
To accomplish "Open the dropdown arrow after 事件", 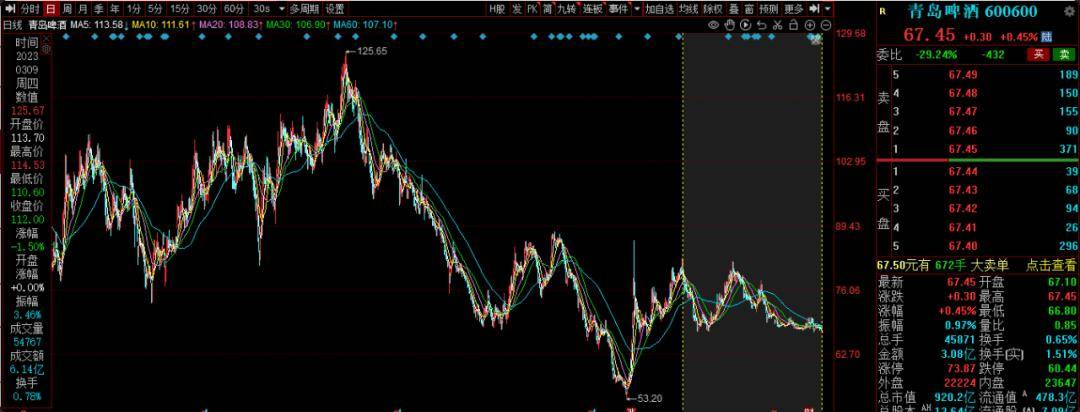I will pyautogui.click(x=637, y=9).
